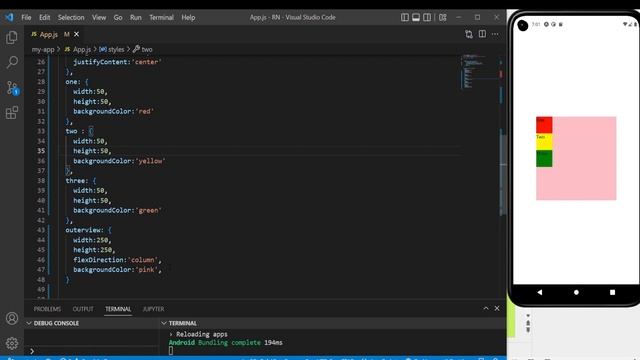Switch to the TERMINAL panel tab

point(118,309)
